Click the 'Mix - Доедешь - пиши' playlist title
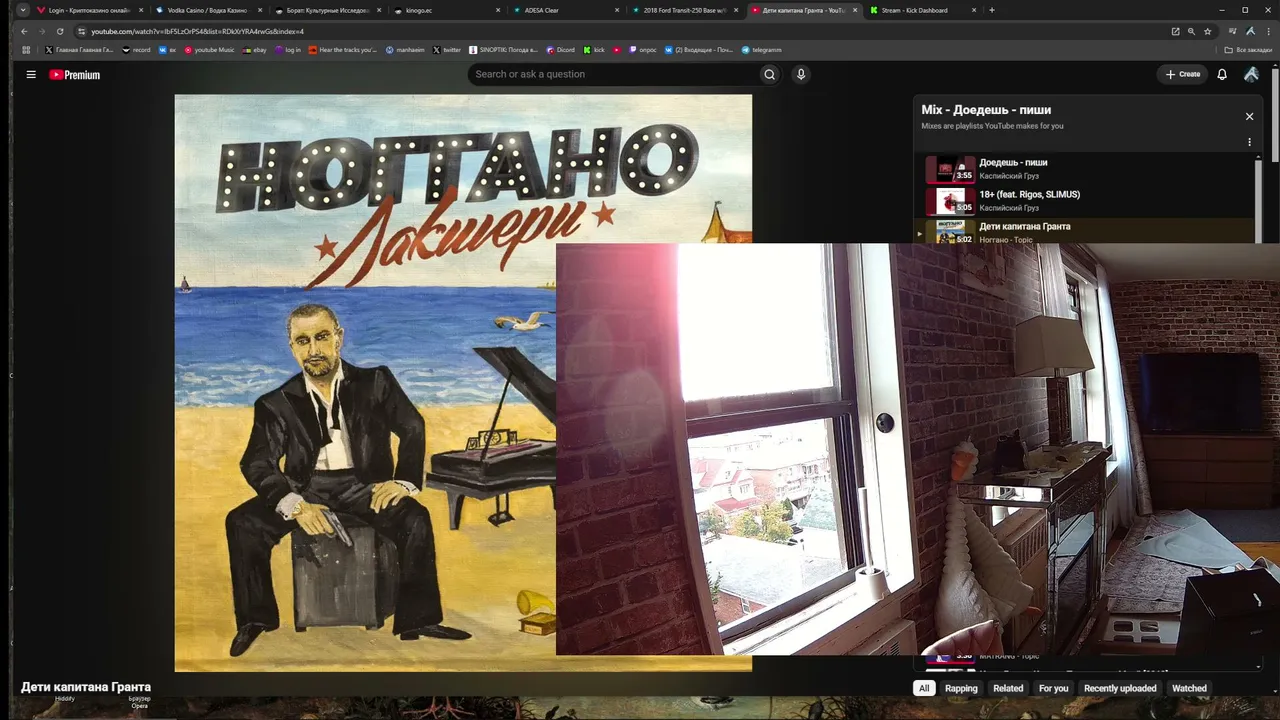Viewport: 1280px width, 720px height. 986,110
